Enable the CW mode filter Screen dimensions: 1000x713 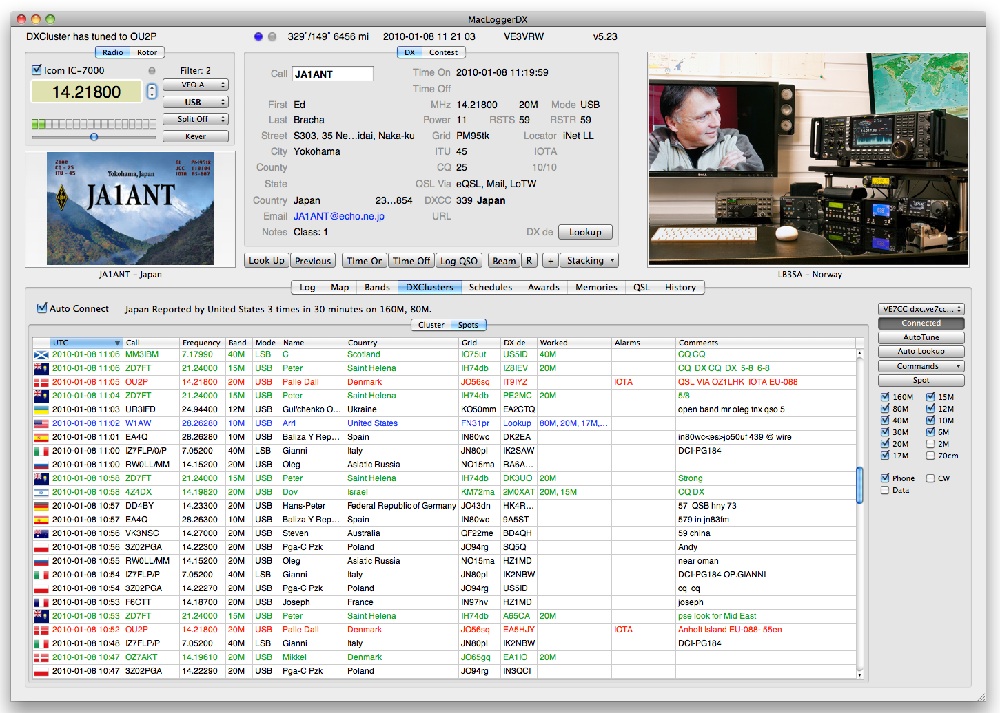(930, 478)
